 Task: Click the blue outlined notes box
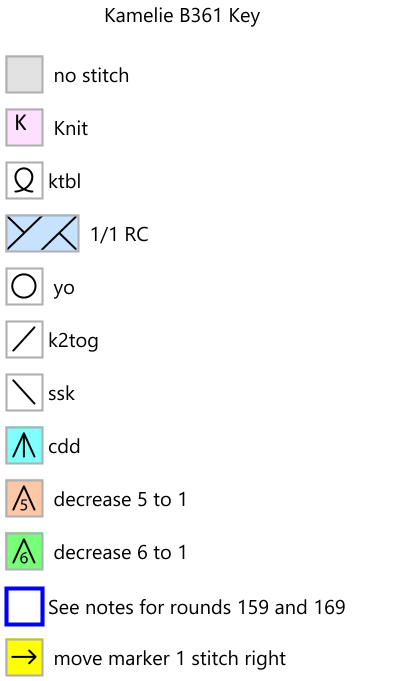24,607
